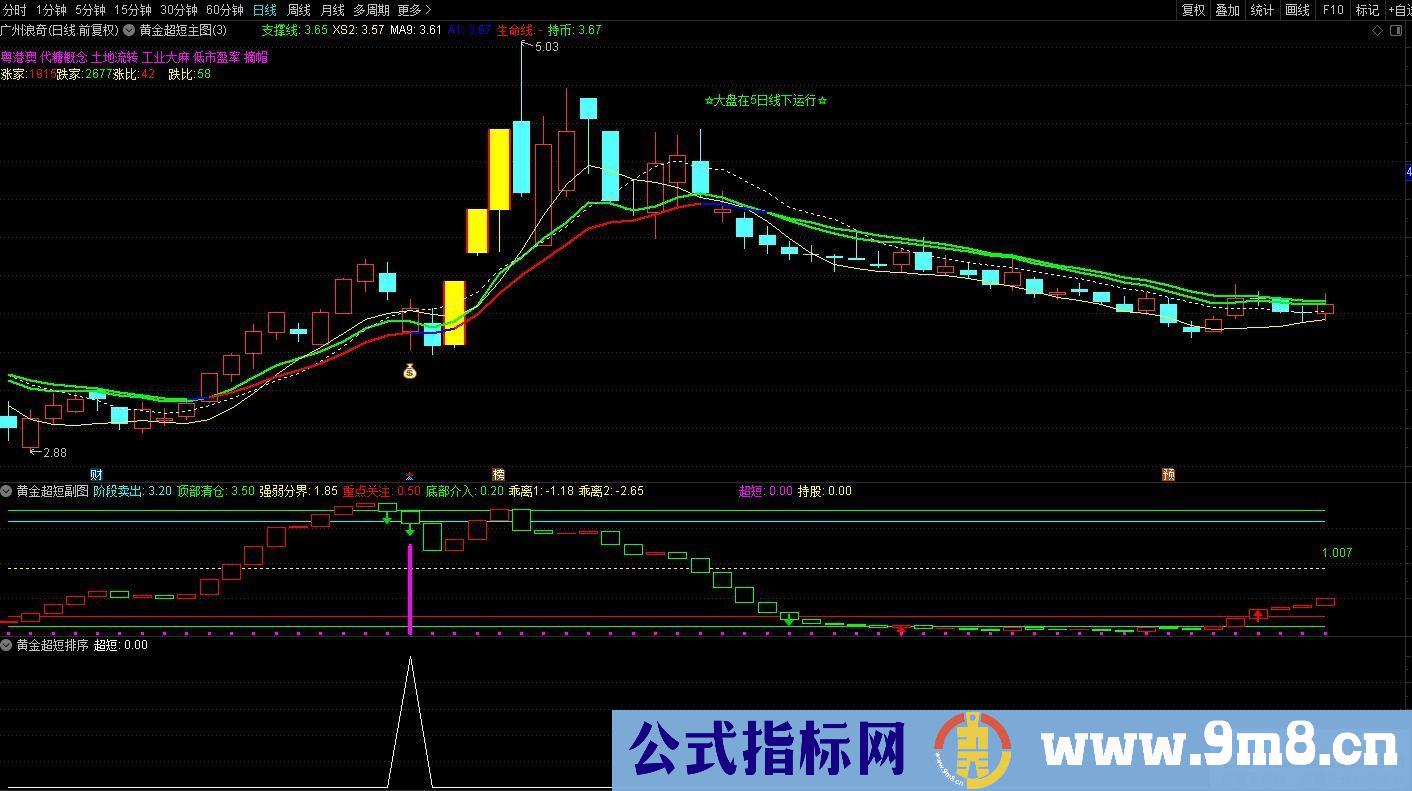
Task: Click the money bag marker under the candles
Action: pos(409,371)
